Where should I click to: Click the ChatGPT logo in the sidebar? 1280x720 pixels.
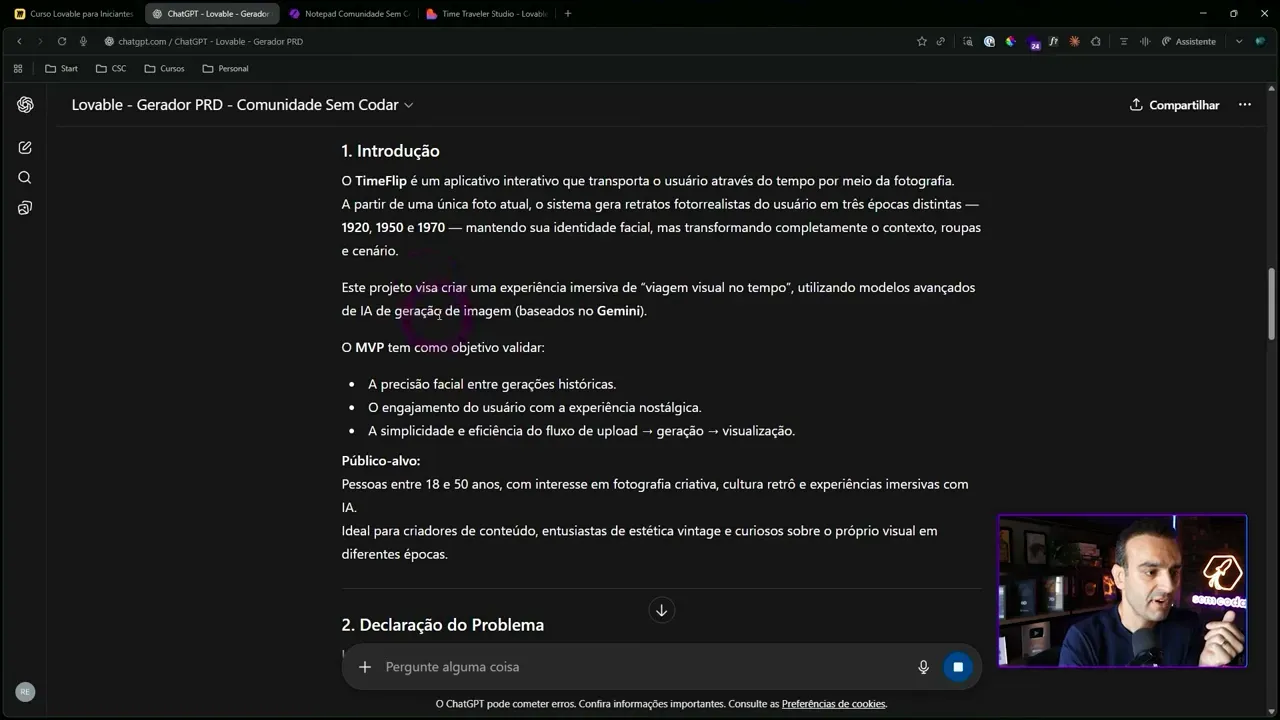tap(25, 104)
